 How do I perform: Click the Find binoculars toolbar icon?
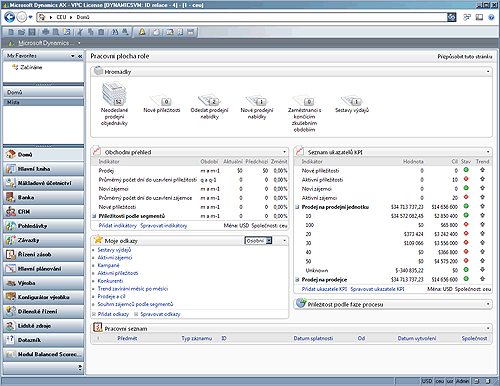click(115, 32)
